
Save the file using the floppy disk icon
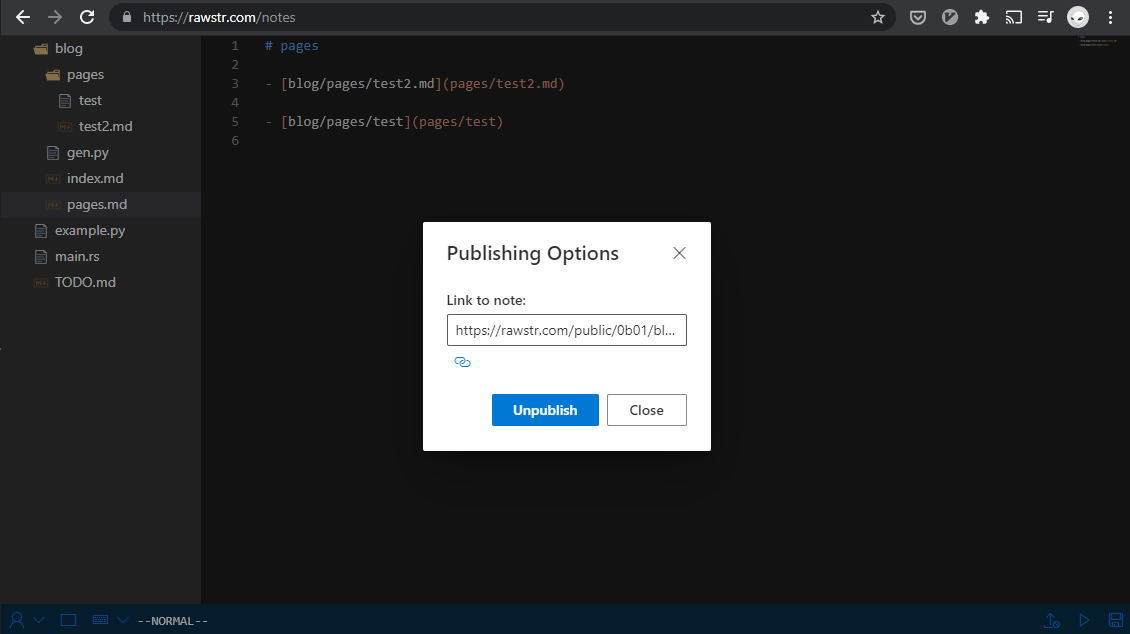tap(1115, 619)
